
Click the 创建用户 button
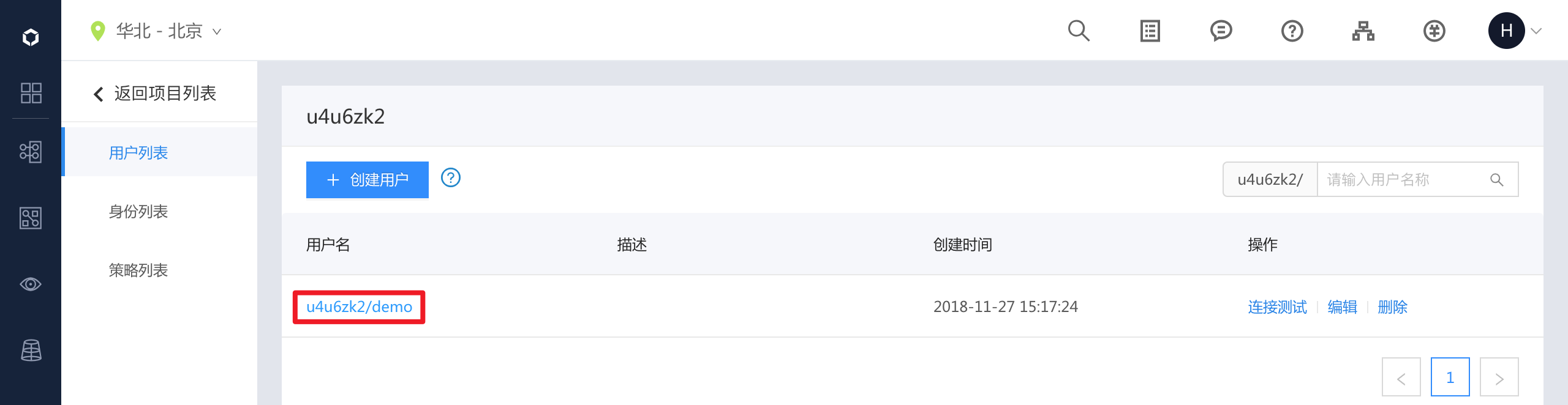(367, 180)
